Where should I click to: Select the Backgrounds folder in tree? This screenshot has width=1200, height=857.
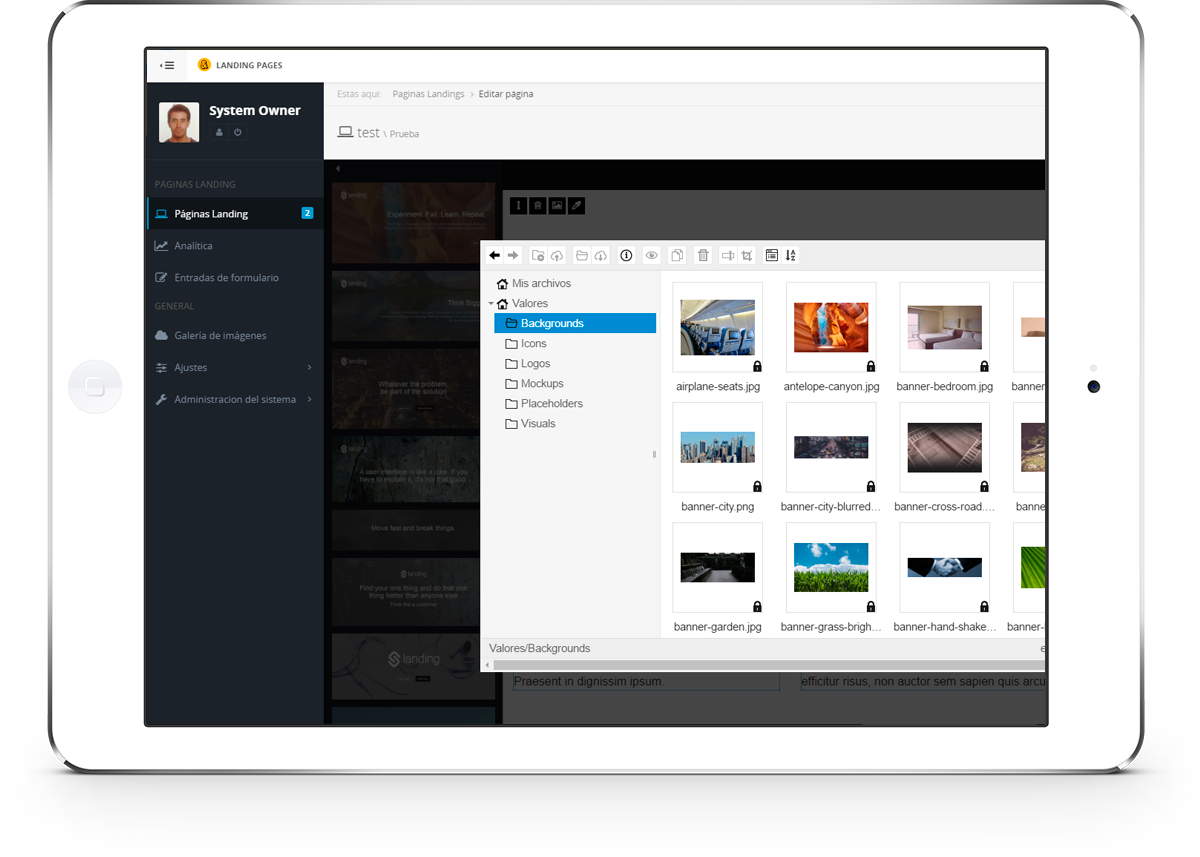575,323
